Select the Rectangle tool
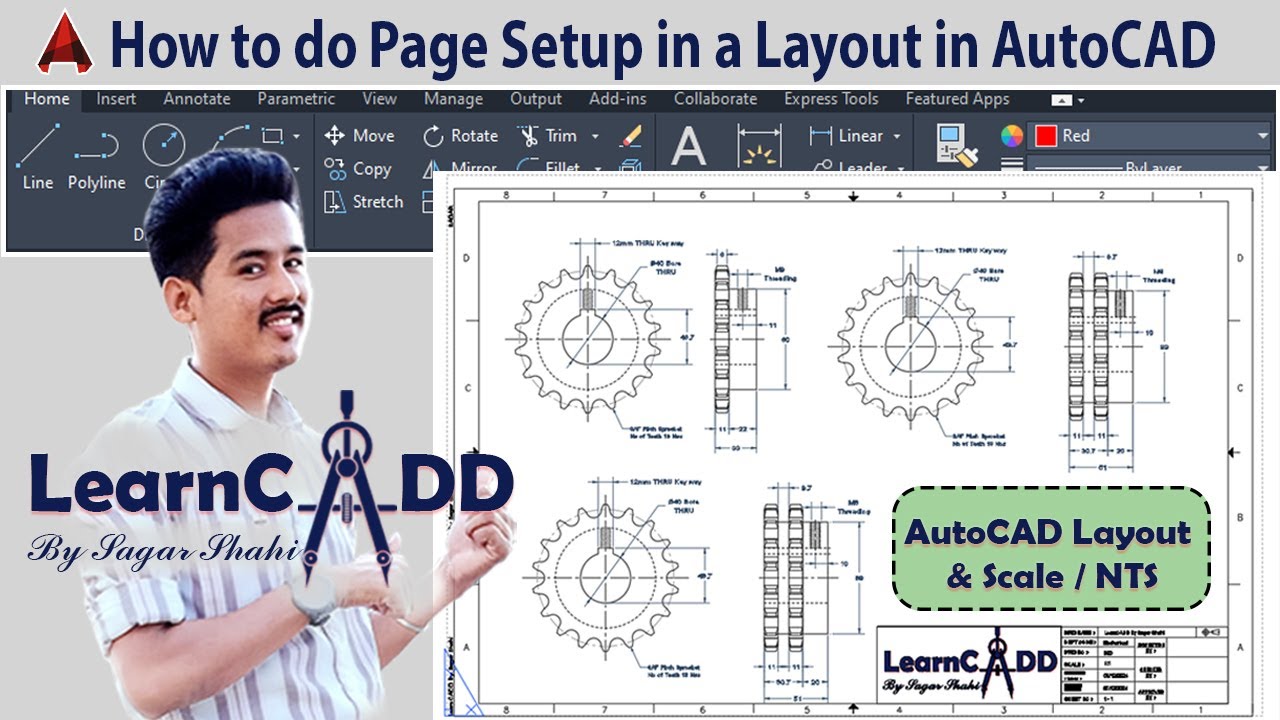Screen dimensions: 1280x720 (271, 136)
